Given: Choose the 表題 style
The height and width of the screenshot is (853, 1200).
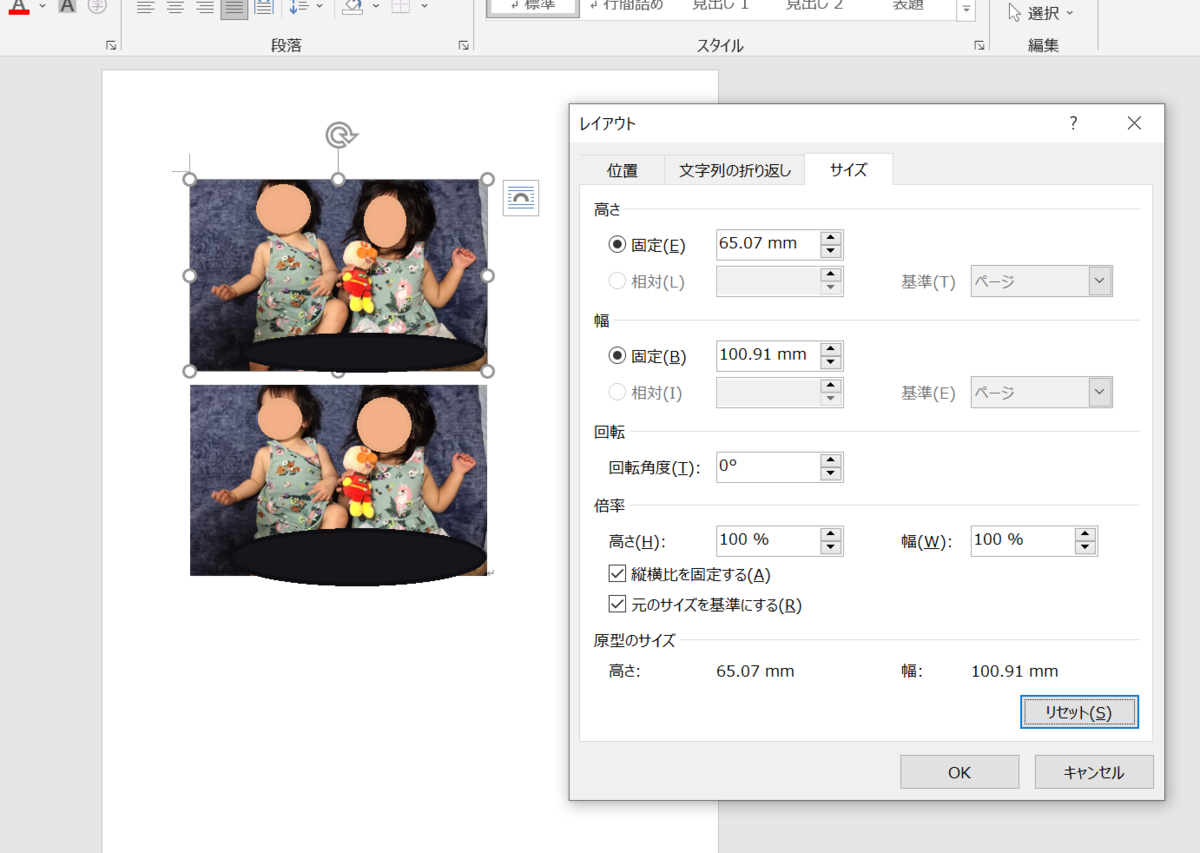Looking at the screenshot, I should point(908,6).
